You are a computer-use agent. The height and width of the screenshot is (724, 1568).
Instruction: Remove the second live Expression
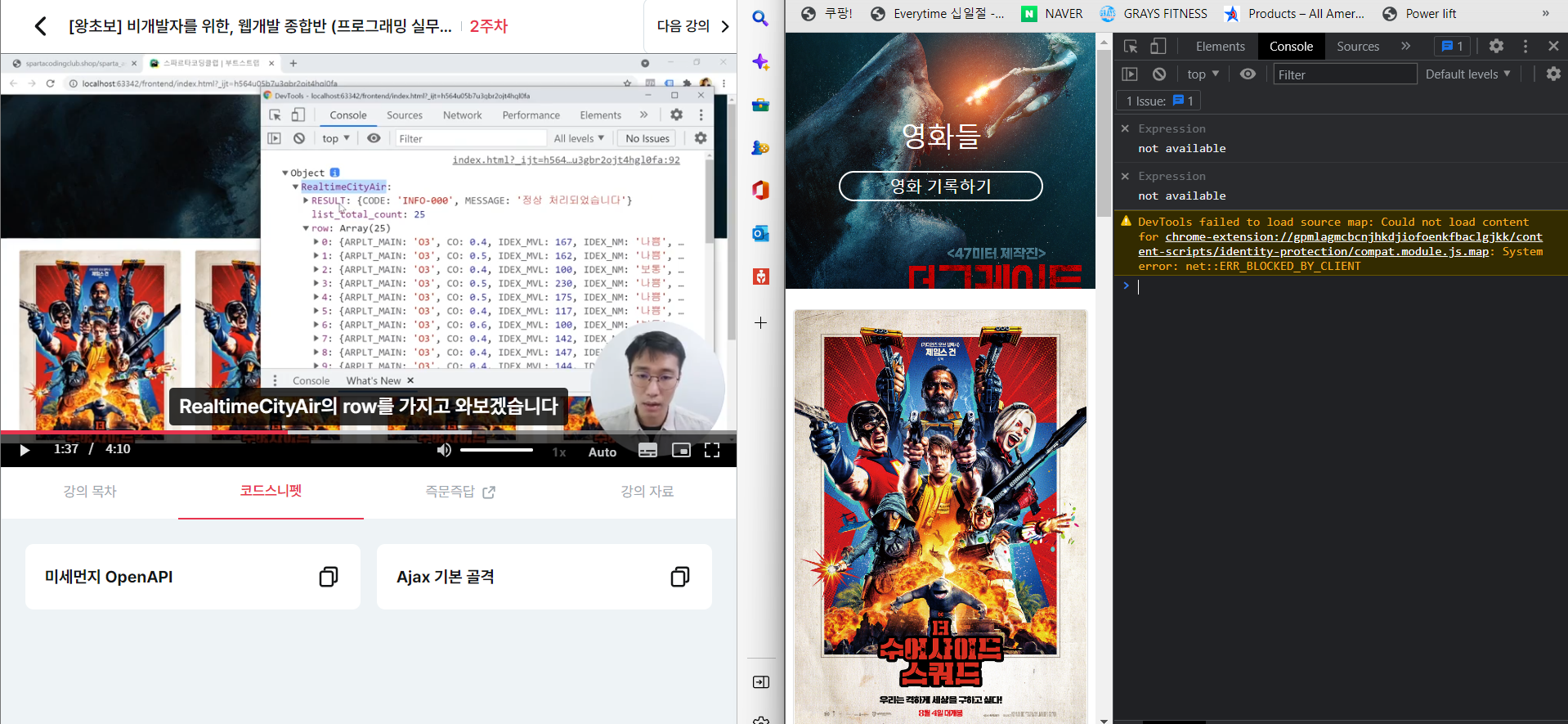[x=1125, y=177]
